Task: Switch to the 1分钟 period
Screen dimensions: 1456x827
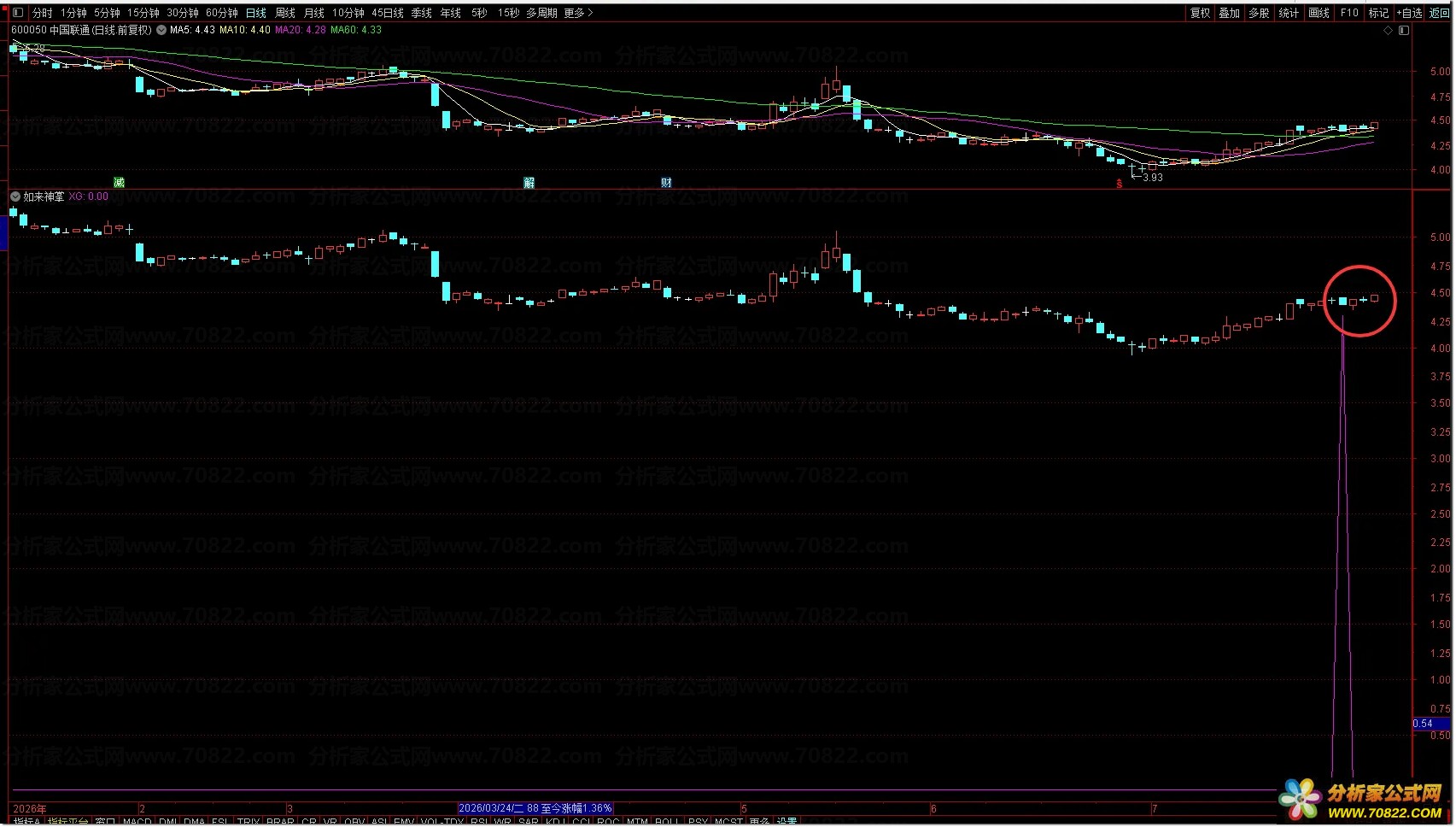Action: tap(73, 13)
